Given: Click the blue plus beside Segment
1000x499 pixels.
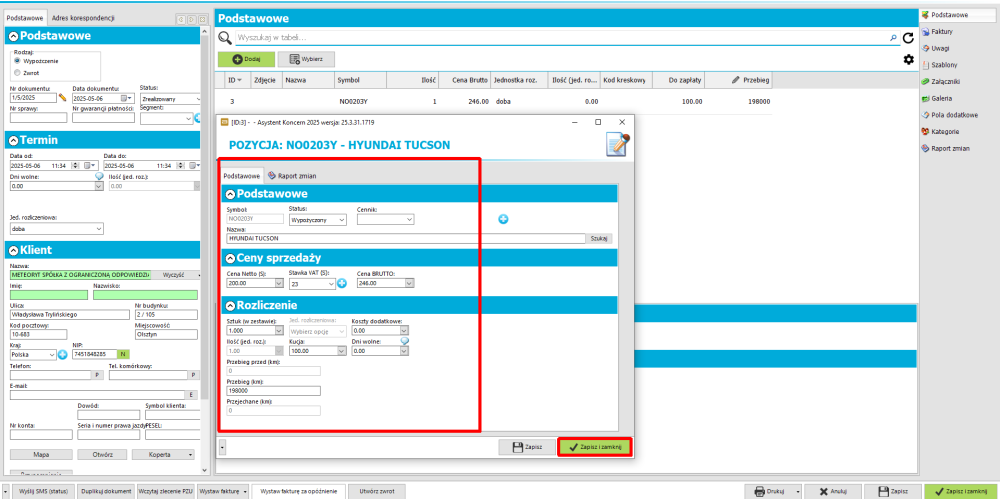Looking at the screenshot, I should click(198, 117).
